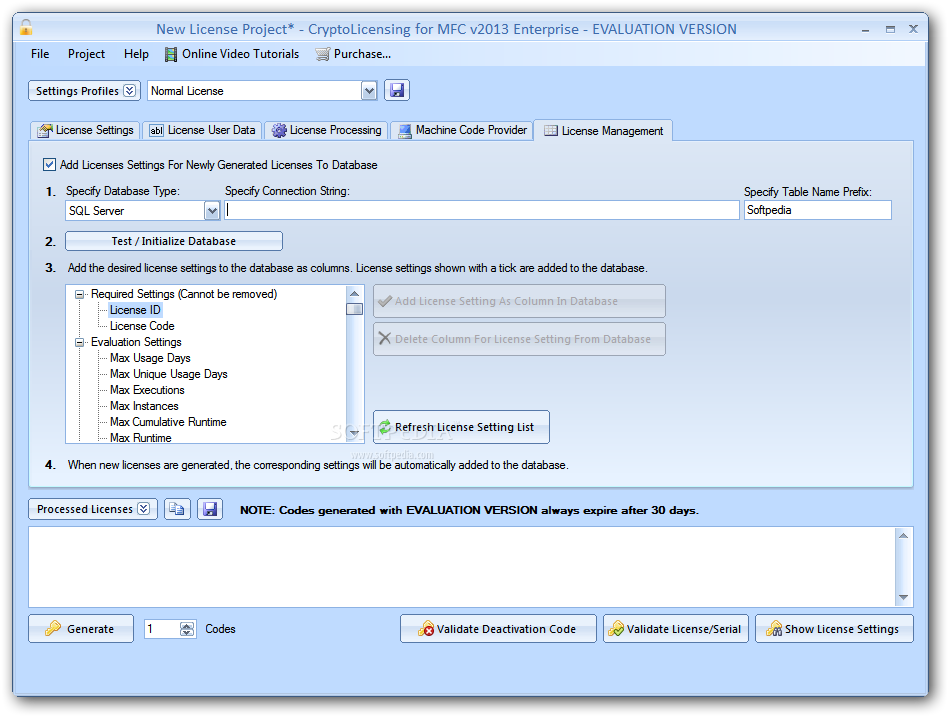This screenshot has width=949, height=717.
Task: Open the Processed Licenses dropdown
Action: [x=93, y=509]
